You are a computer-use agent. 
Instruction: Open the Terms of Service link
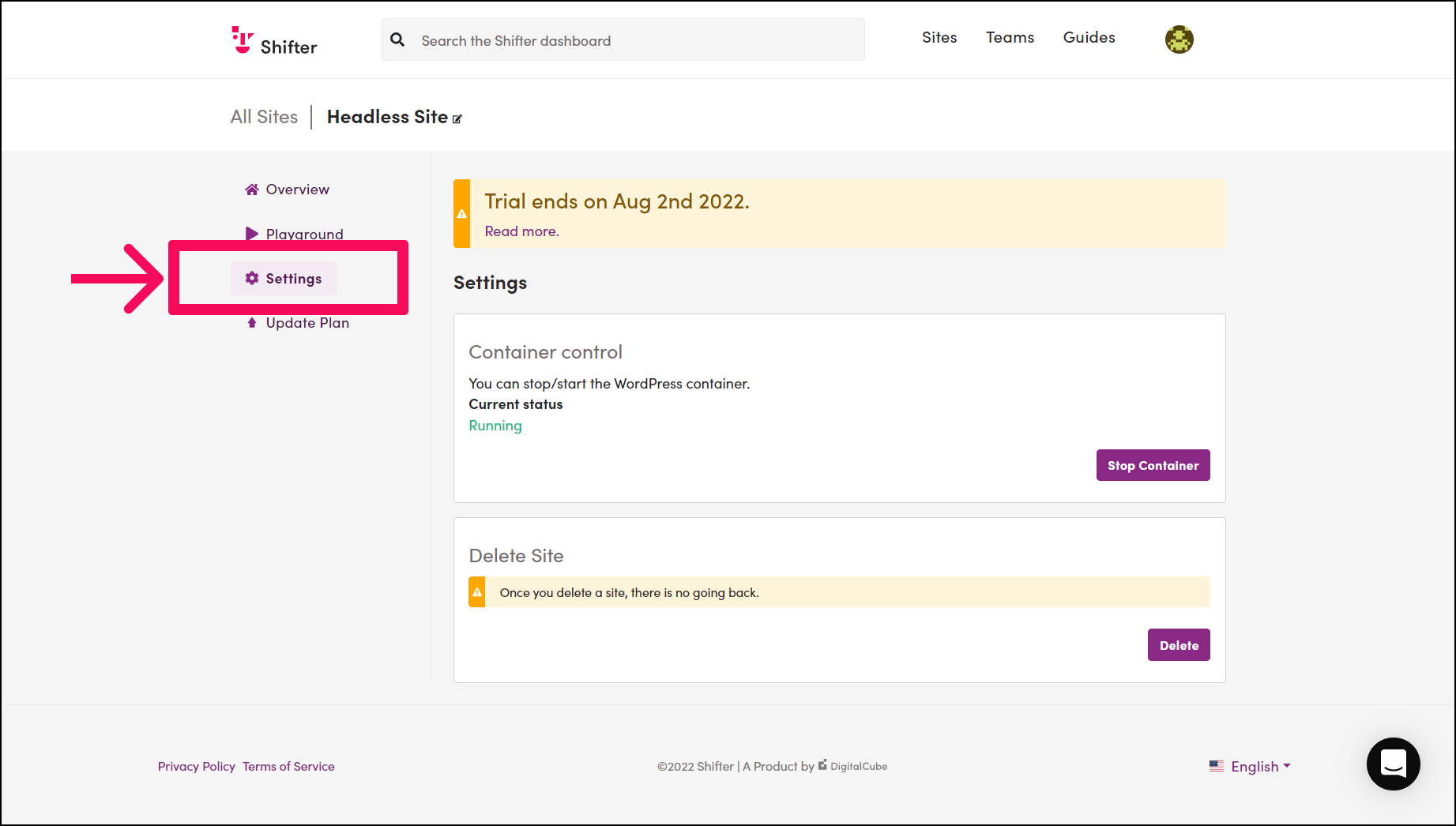tap(288, 767)
